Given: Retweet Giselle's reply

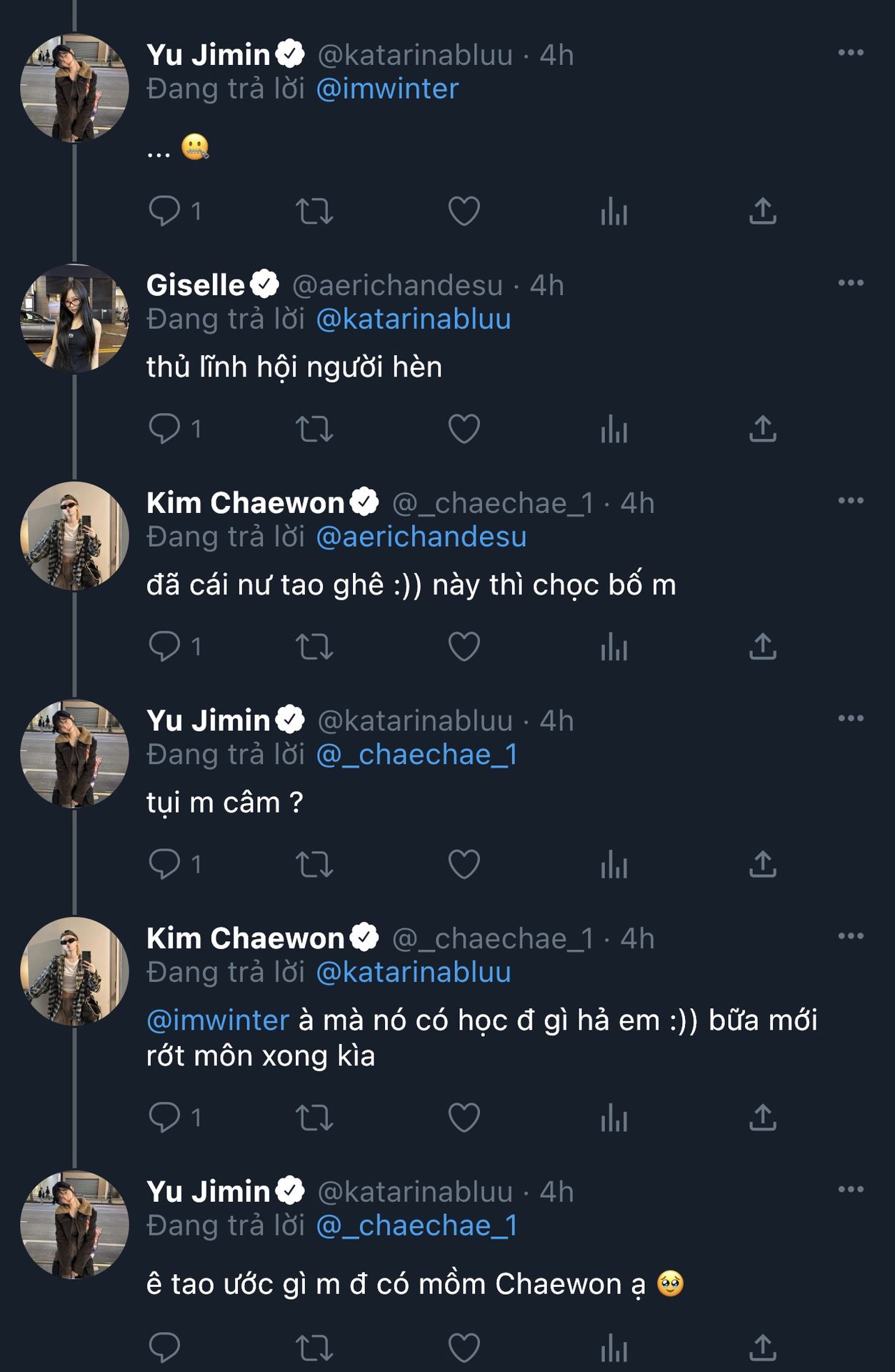Looking at the screenshot, I should point(314,429).
